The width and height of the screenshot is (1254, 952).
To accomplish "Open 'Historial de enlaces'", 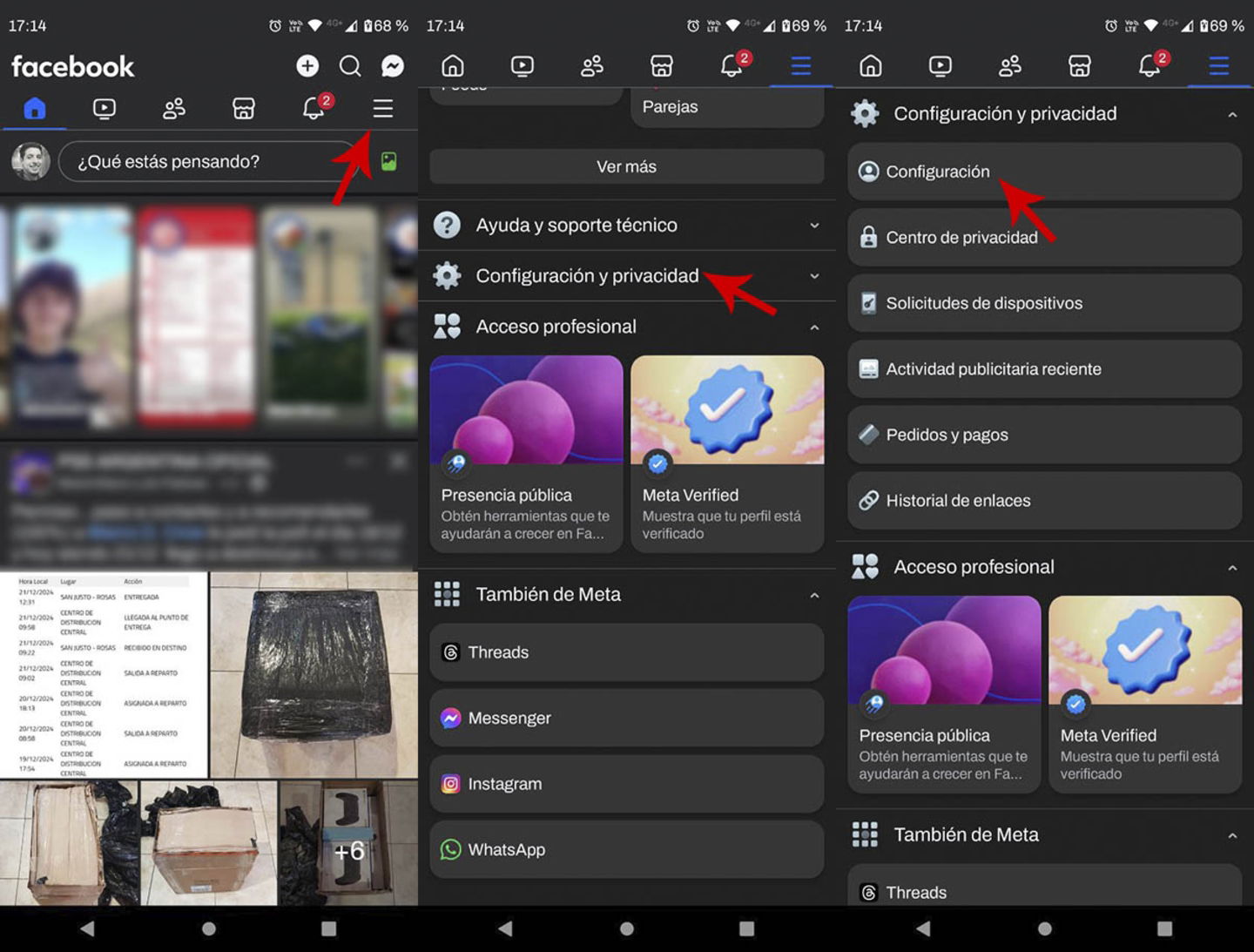I will 1045,501.
